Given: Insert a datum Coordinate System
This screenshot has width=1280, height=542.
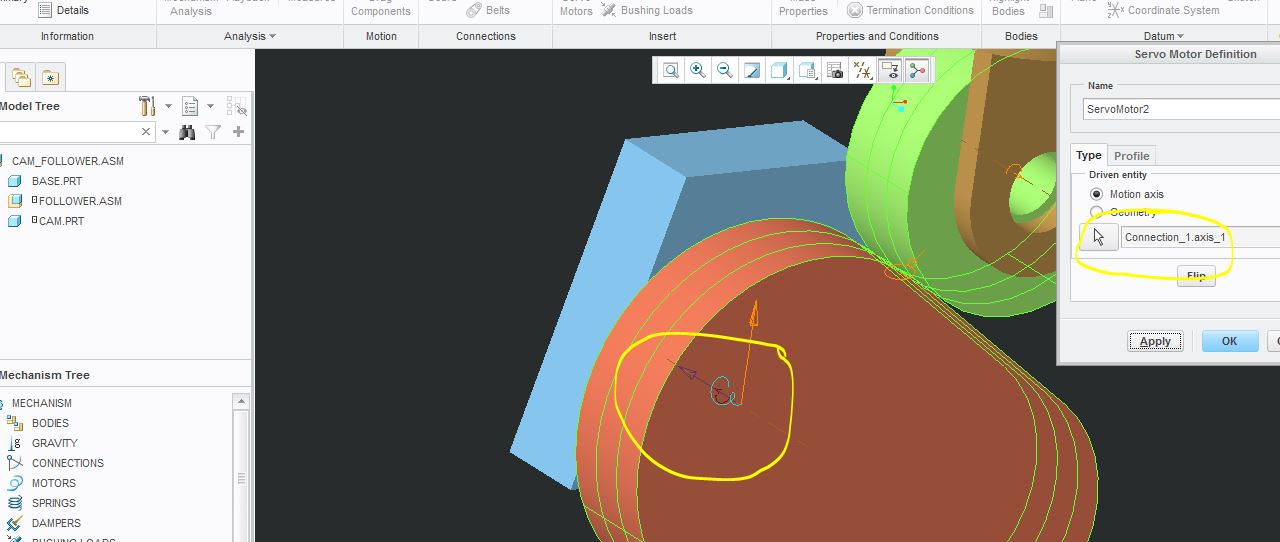Looking at the screenshot, I should (x=1163, y=10).
